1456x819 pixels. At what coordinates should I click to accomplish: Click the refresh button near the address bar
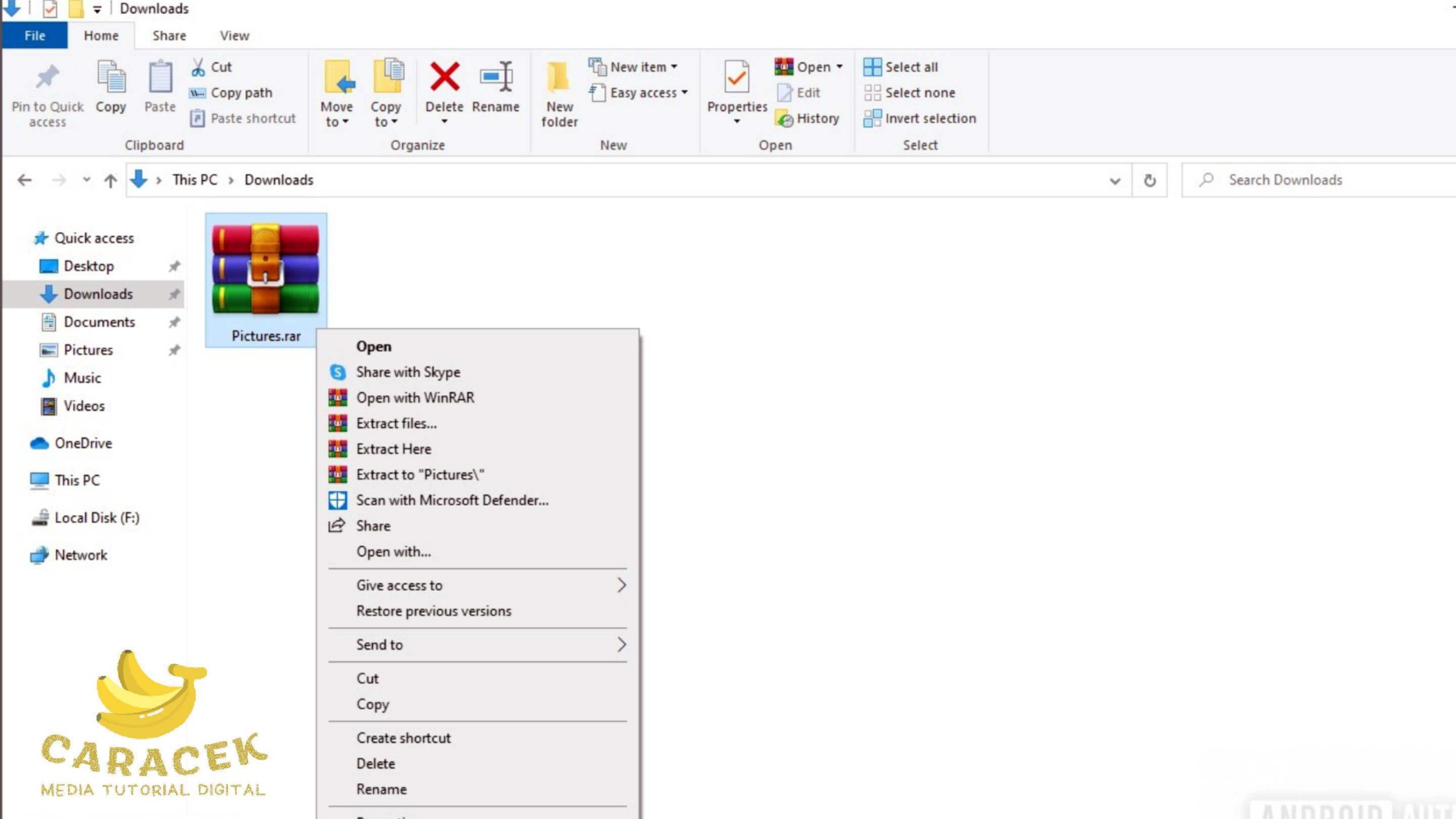1149,180
